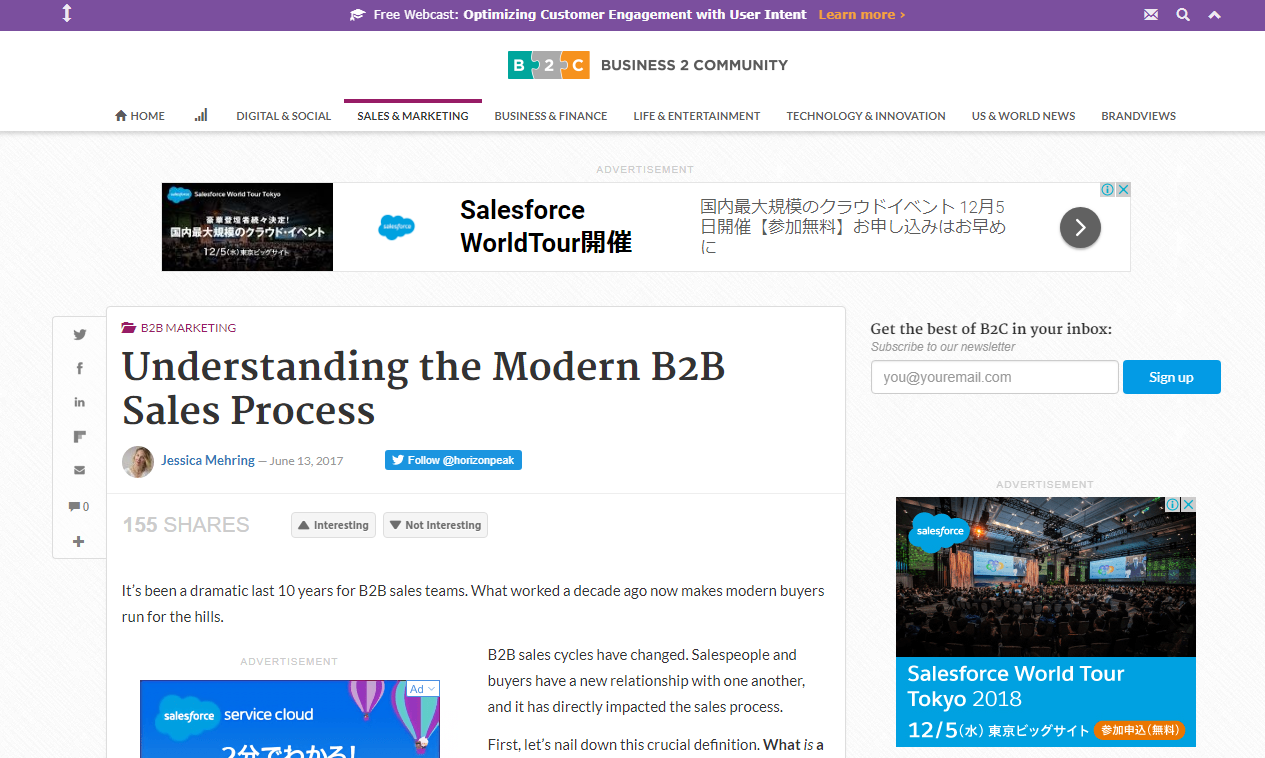Click the Salesforce World Tour banner thumbnail
1265x758 pixels.
247,227
